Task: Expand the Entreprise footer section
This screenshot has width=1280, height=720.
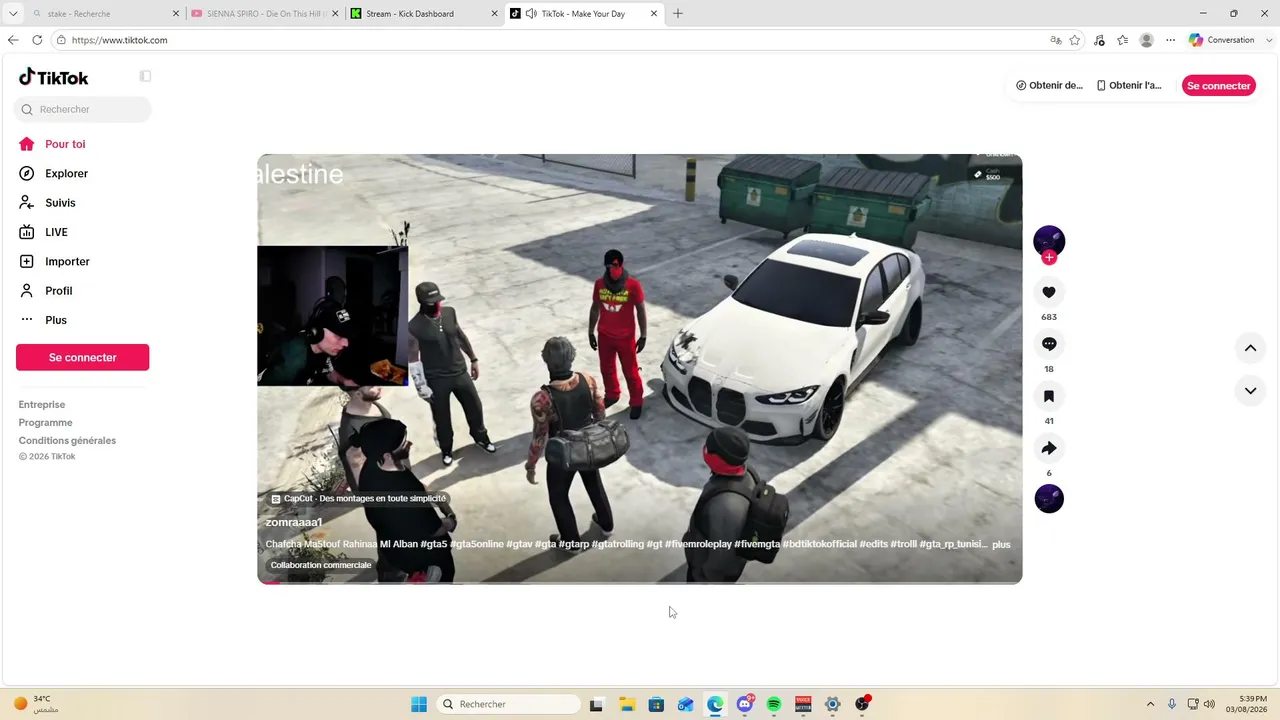Action: point(42,405)
